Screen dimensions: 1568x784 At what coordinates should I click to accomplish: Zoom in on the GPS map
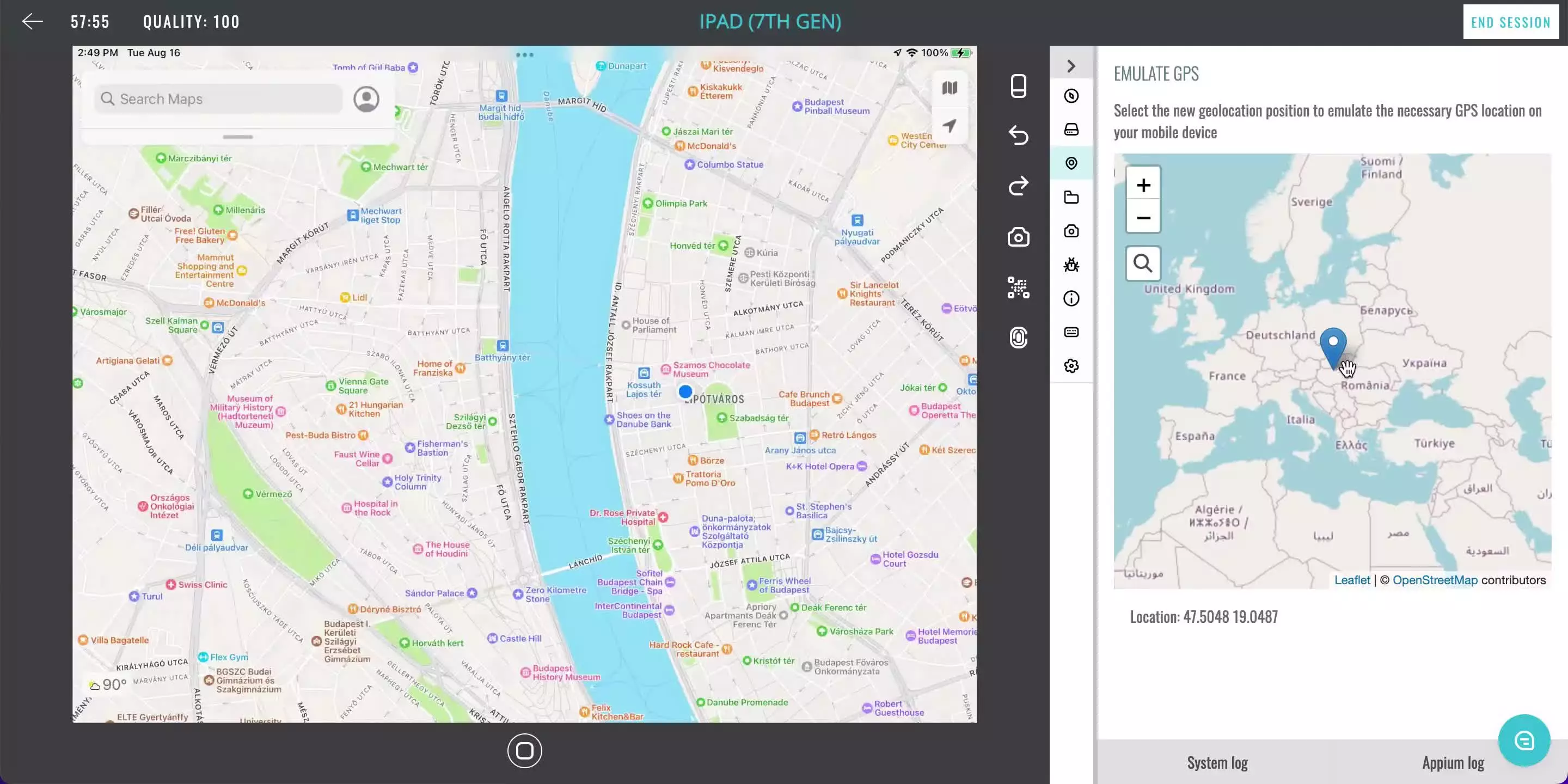tap(1143, 185)
